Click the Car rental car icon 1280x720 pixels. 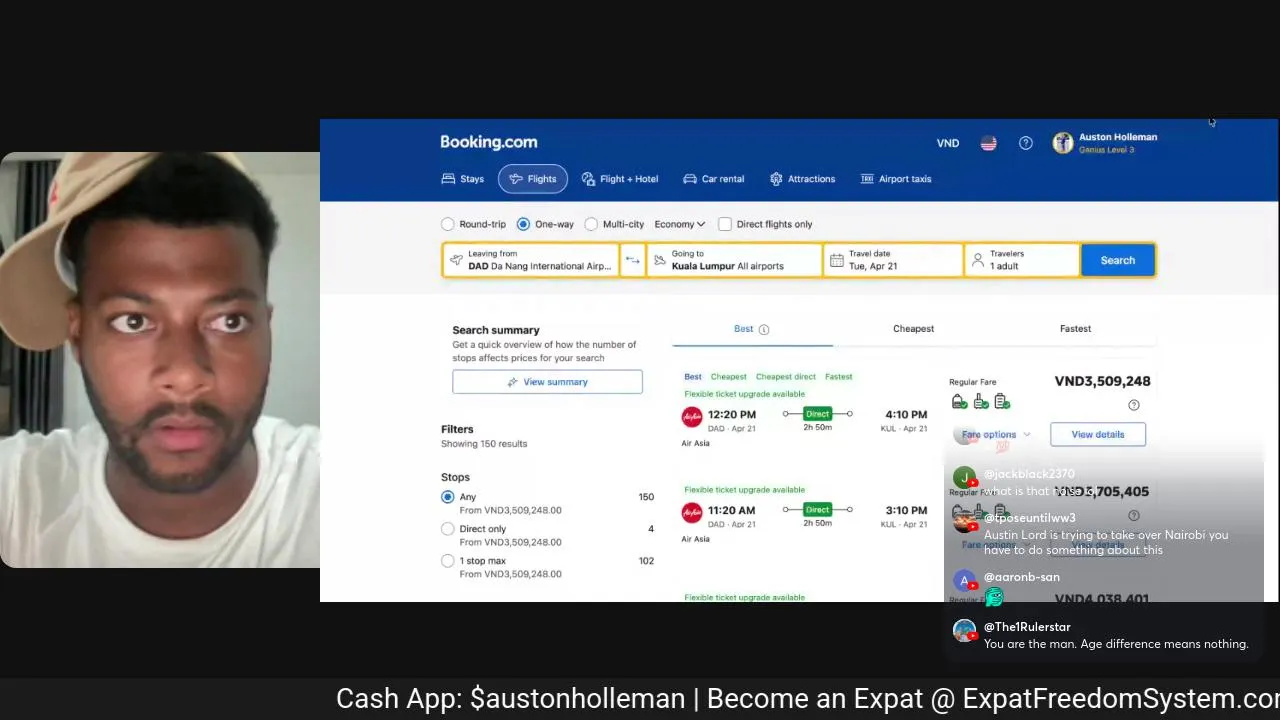pos(690,179)
